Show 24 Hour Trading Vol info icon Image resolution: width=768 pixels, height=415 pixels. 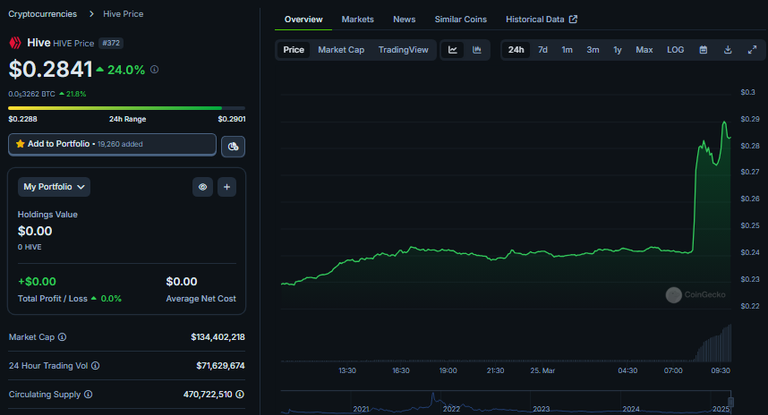(96, 366)
